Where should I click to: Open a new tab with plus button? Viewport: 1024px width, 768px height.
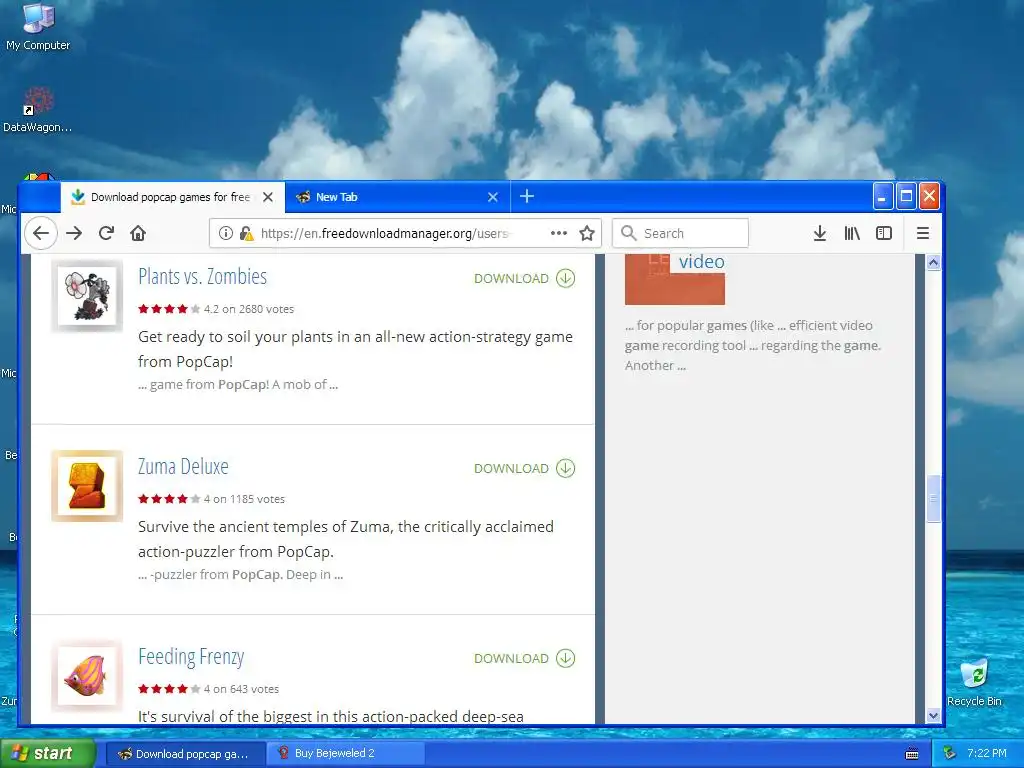527,196
